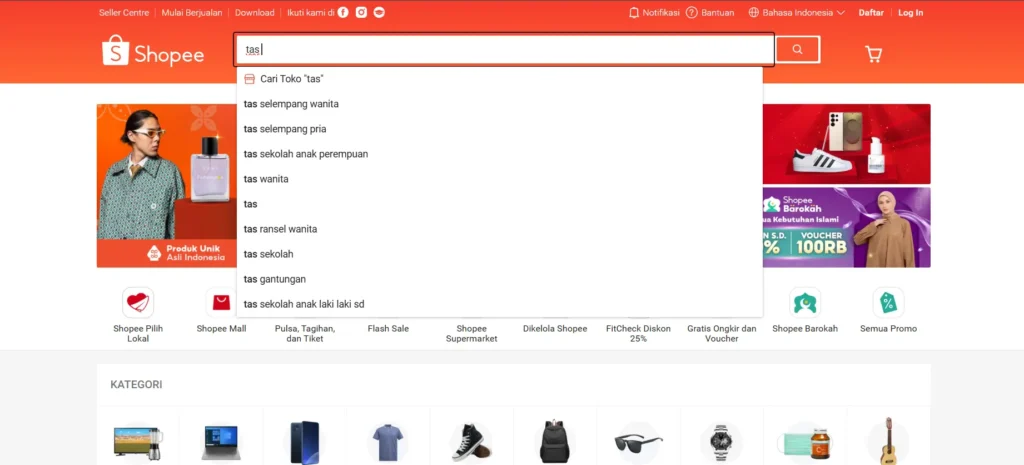Open Pulsa, Tagihan, dan Tiket shortcut
Image resolution: width=1024 pixels, height=465 pixels.
pos(305,333)
